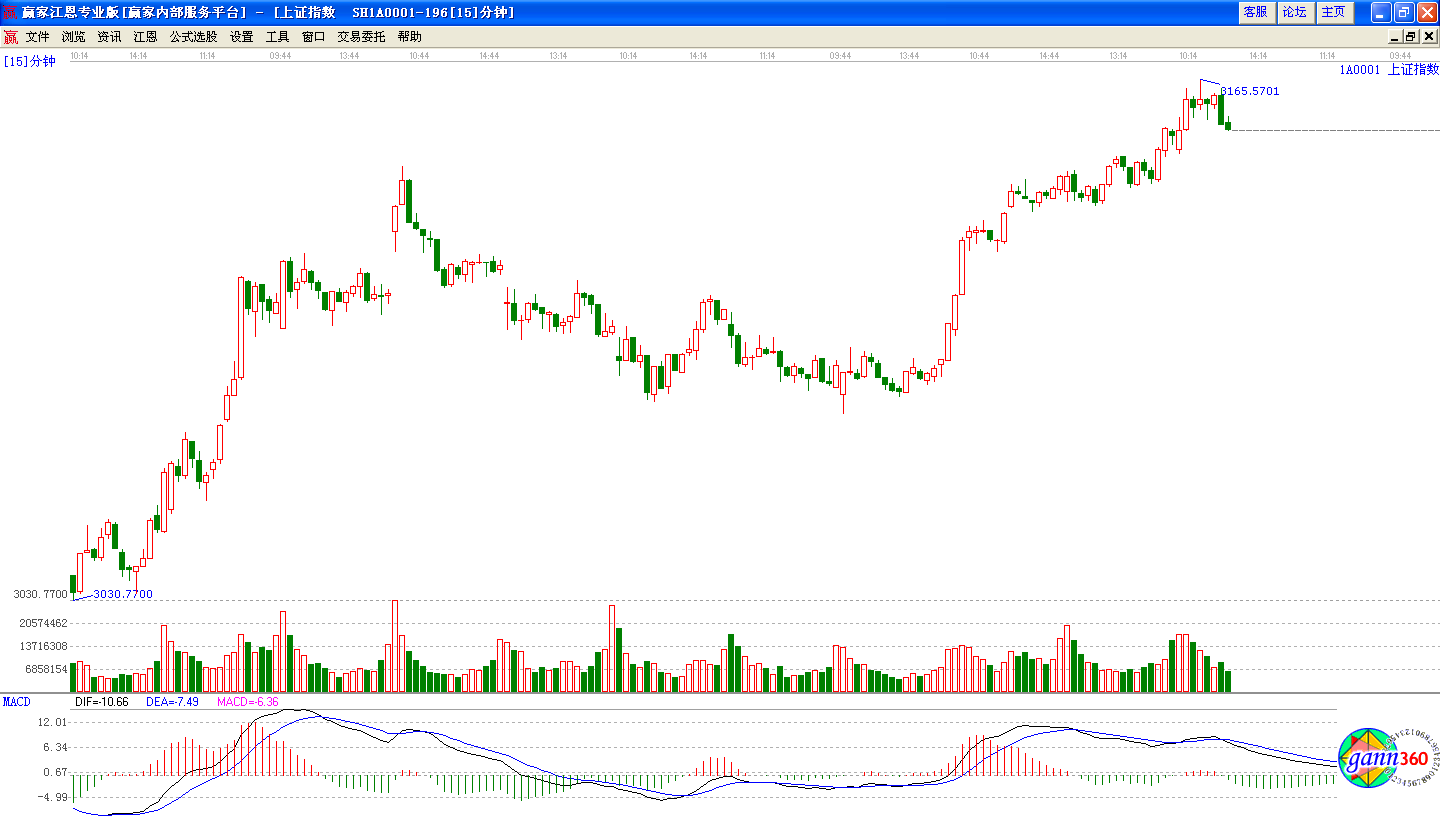Open the 工具 menu
1440x816 pixels.
(277, 37)
